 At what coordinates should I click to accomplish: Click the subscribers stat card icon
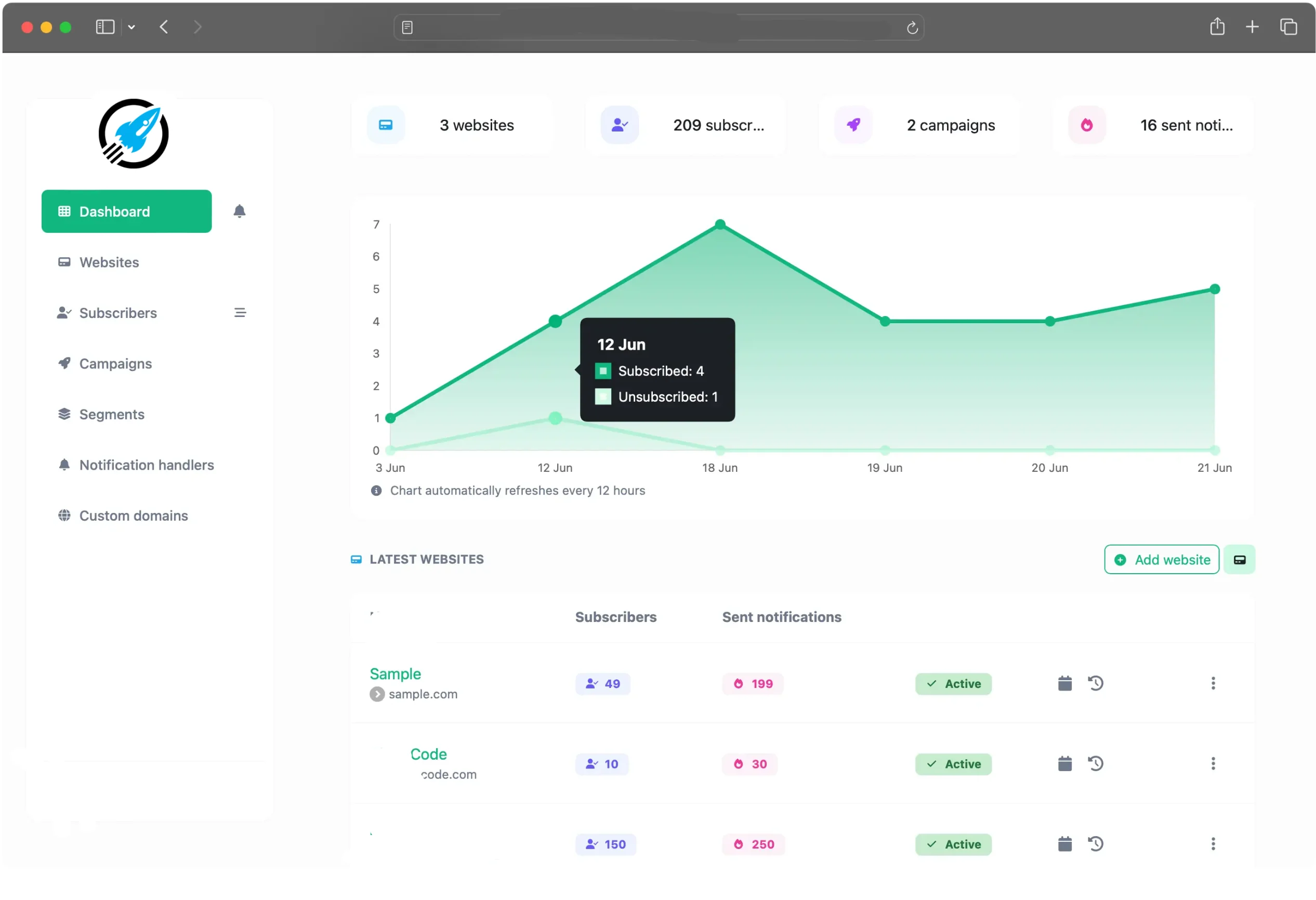point(620,125)
